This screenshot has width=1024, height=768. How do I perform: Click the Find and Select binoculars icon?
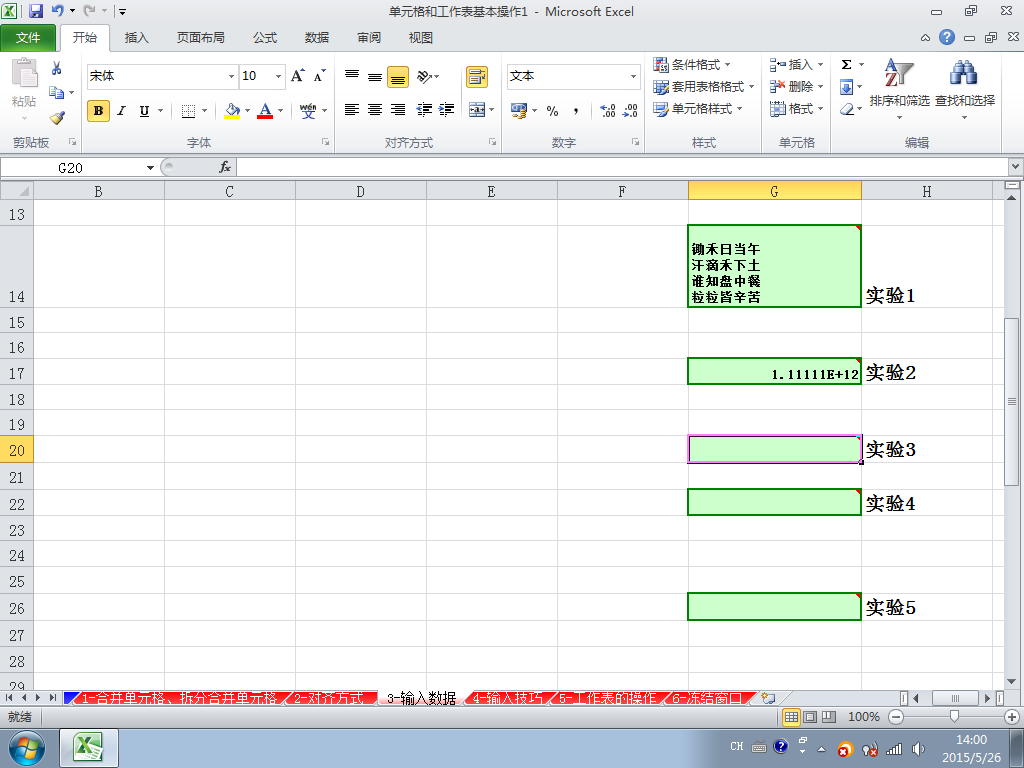click(x=964, y=73)
